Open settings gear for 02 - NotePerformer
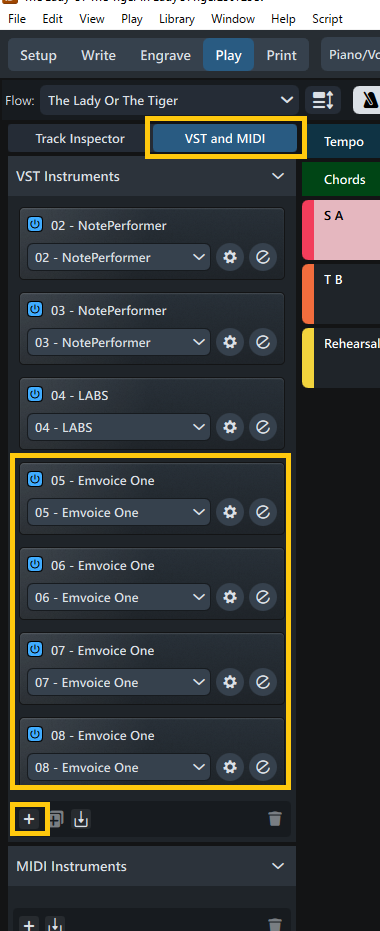 (x=230, y=258)
